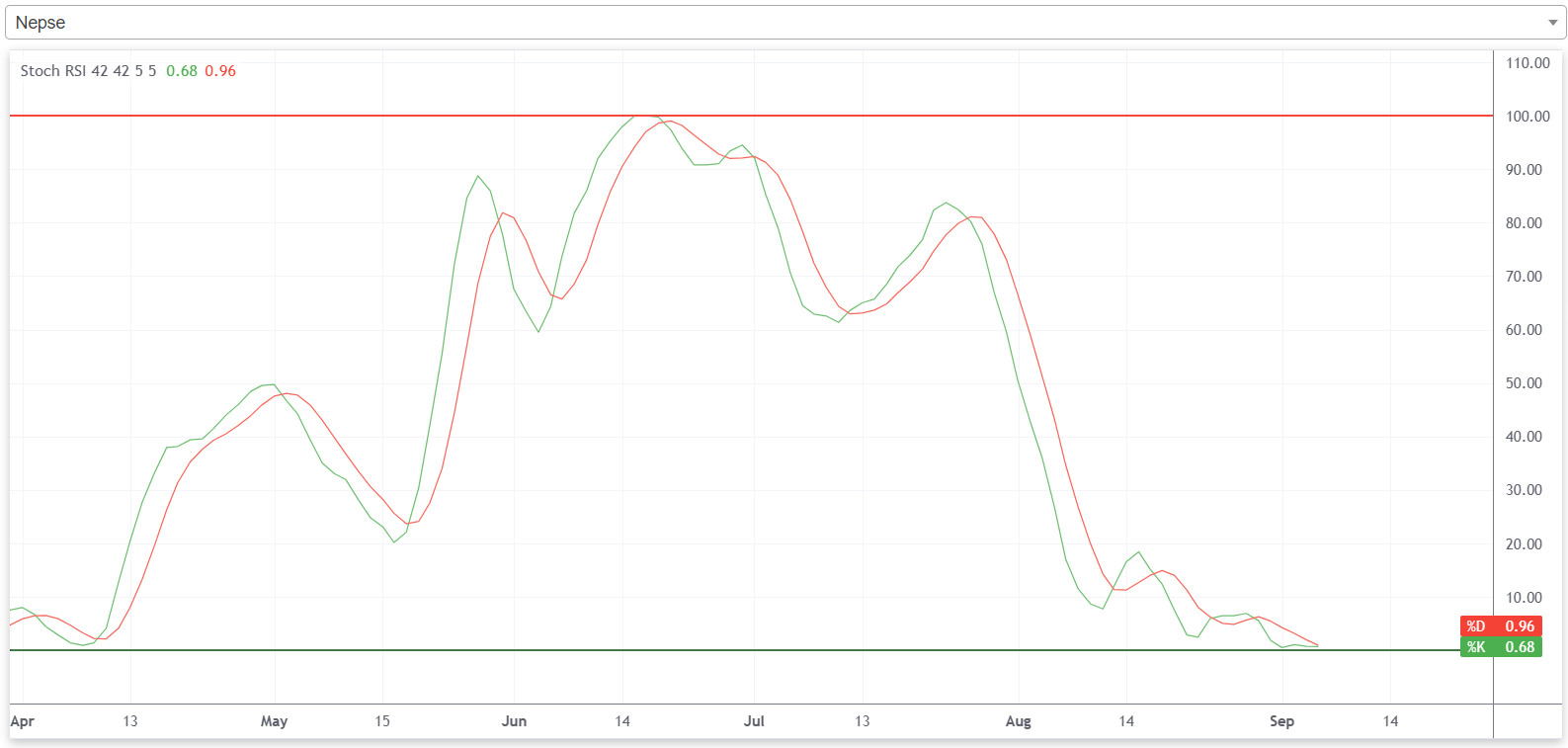Click the Apr label on time axis

pyautogui.click(x=22, y=721)
